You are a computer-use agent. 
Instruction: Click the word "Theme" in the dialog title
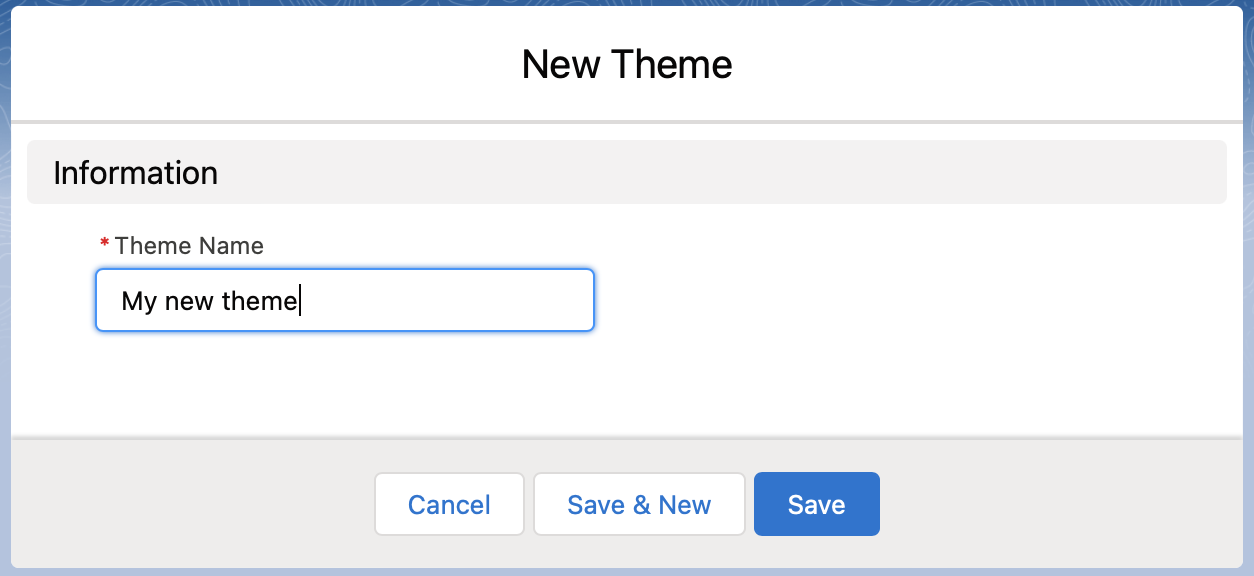tap(672, 65)
